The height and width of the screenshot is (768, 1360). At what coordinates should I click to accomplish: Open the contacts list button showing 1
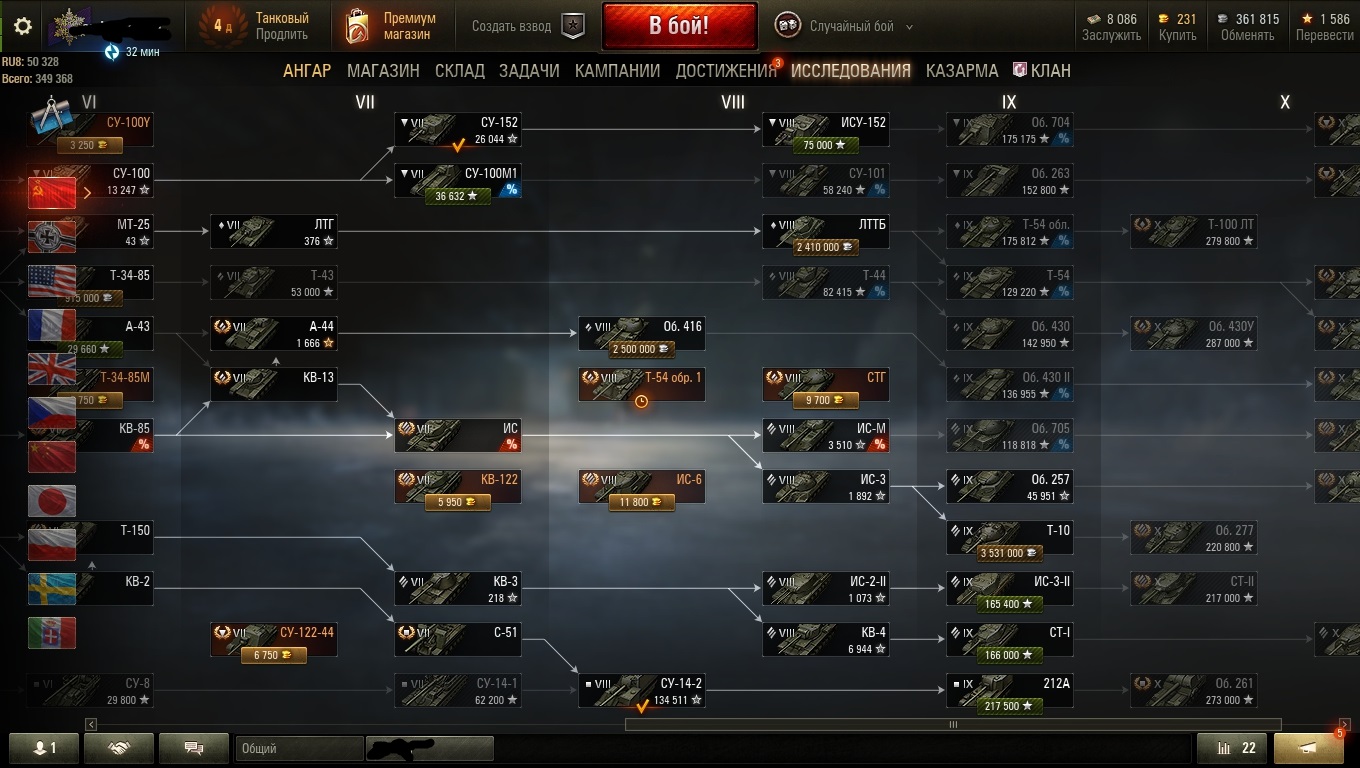44,748
